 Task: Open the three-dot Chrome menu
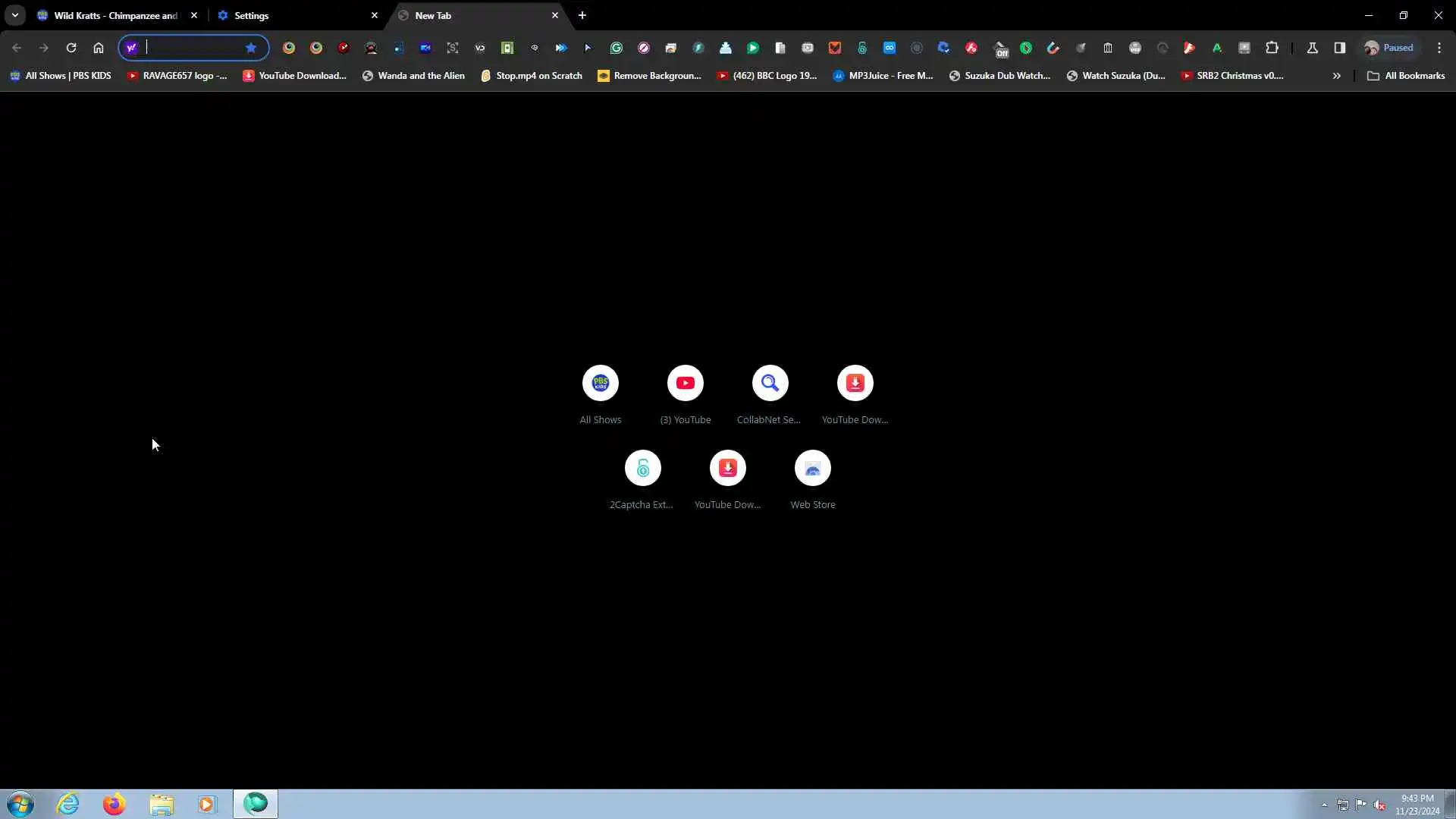click(1439, 48)
